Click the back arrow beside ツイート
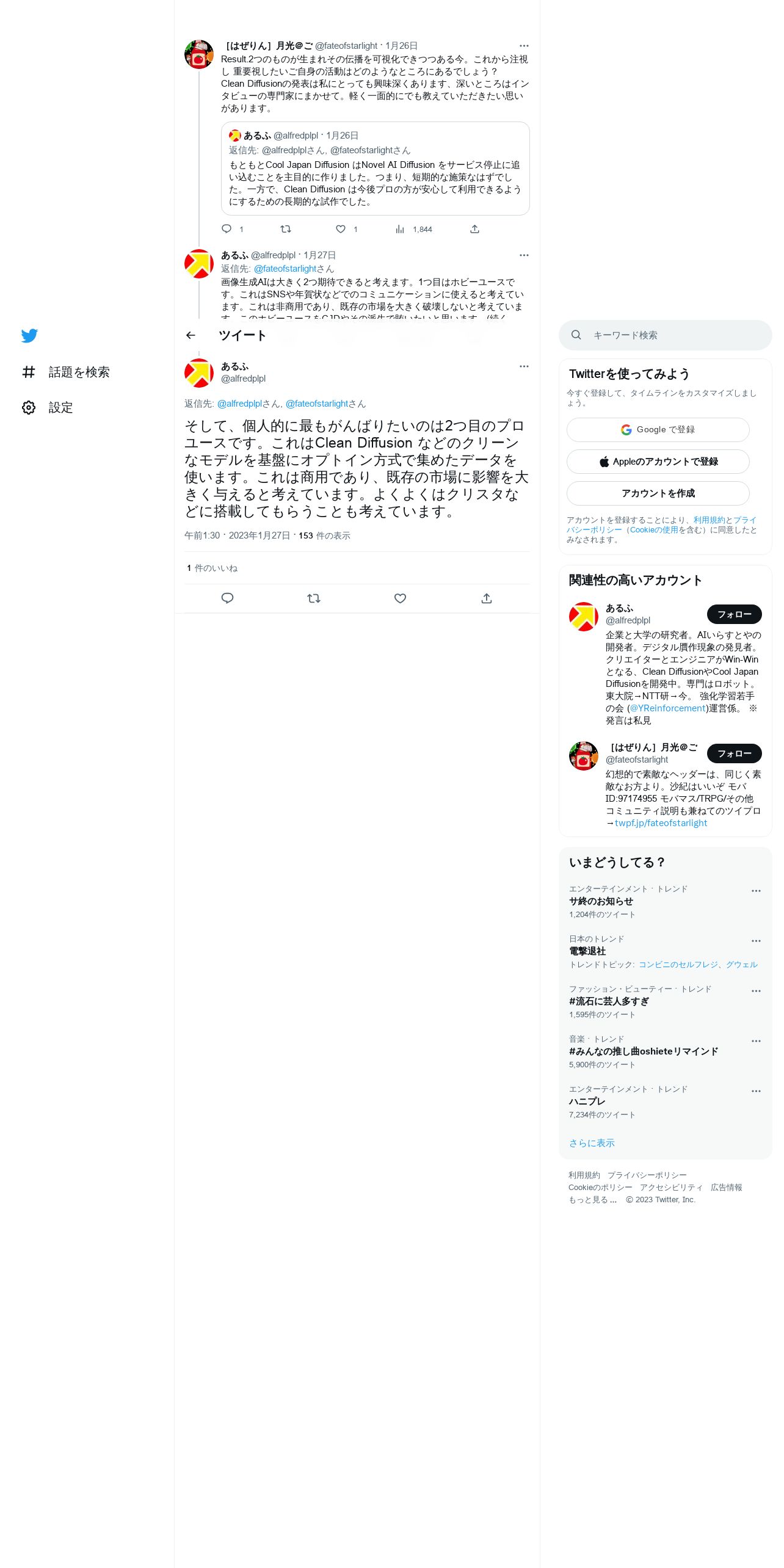The width and height of the screenshot is (784, 1568). (191, 335)
